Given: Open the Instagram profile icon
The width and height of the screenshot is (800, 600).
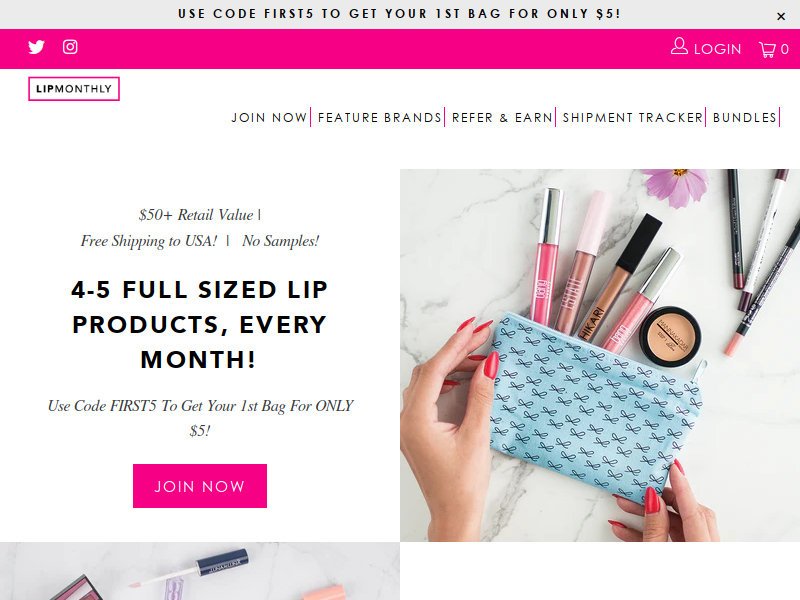Looking at the screenshot, I should click(70, 47).
